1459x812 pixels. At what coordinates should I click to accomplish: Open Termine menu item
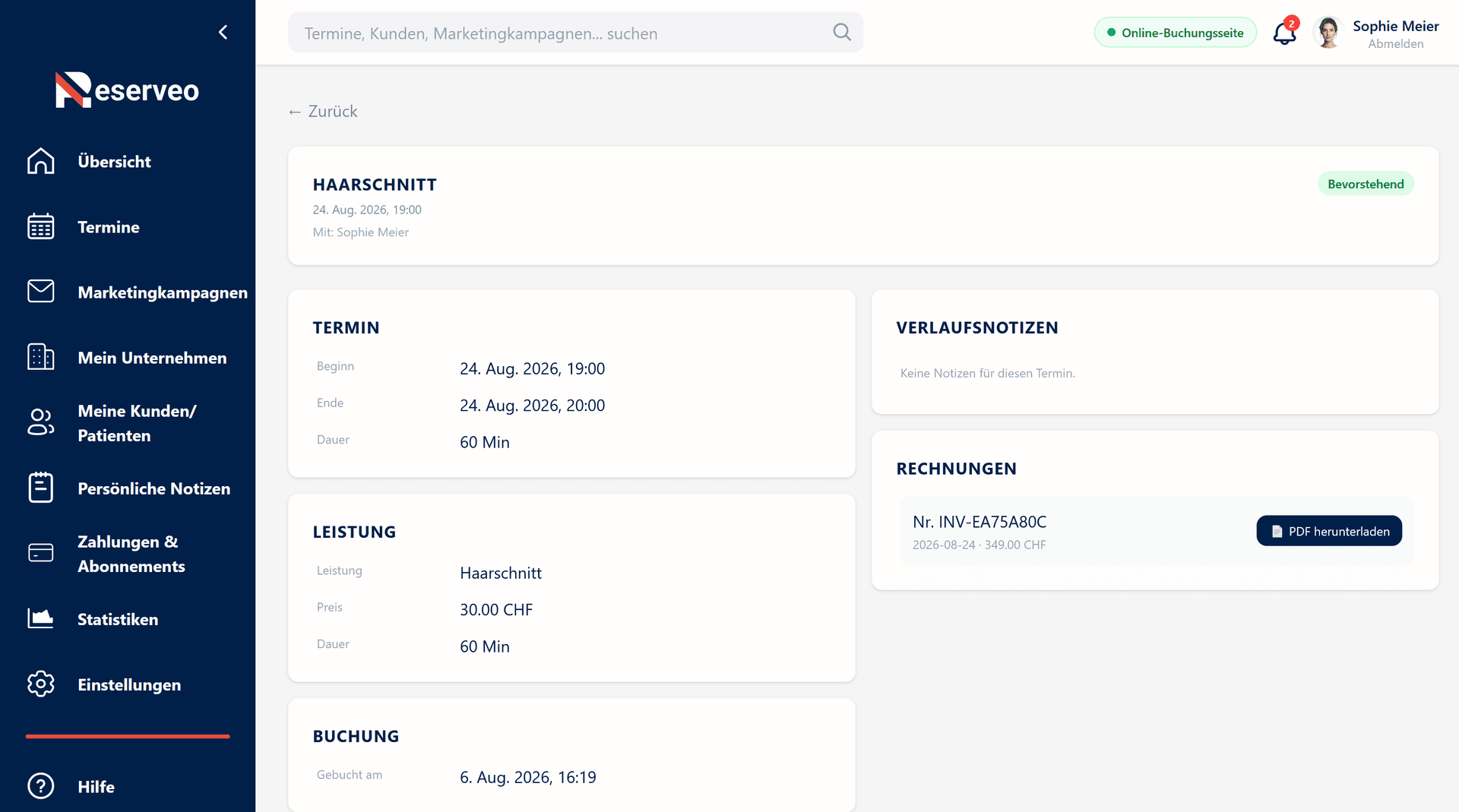pyautogui.click(x=109, y=226)
